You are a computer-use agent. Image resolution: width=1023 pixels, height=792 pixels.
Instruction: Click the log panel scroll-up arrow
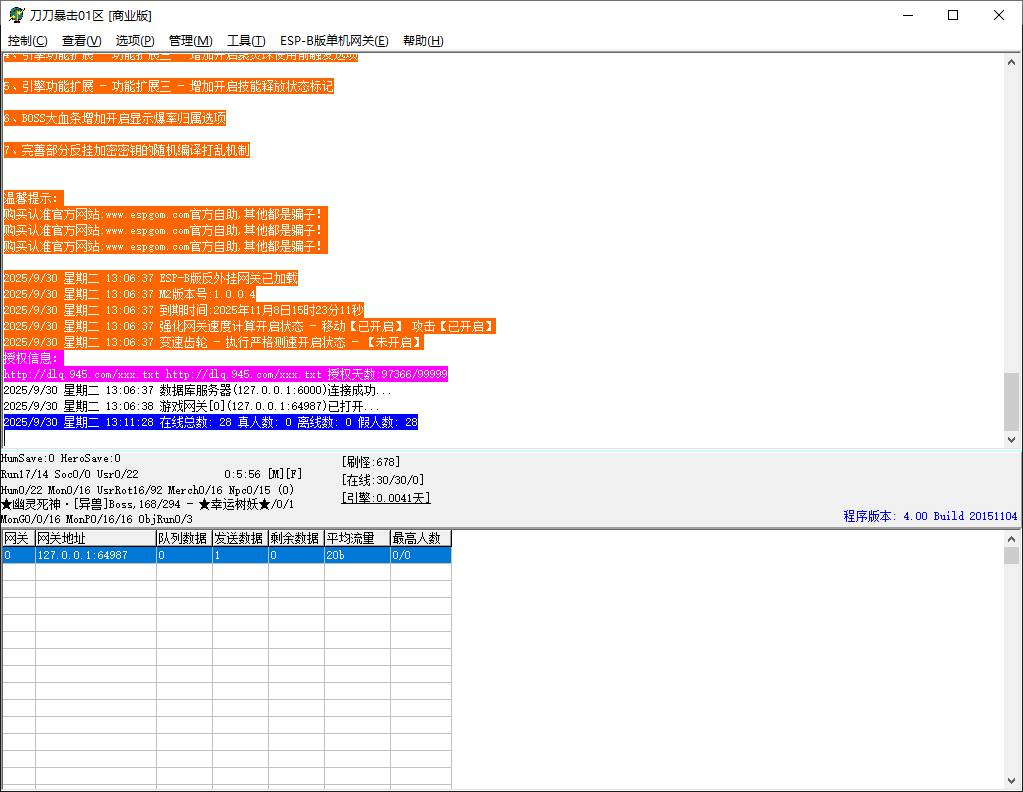click(x=1011, y=62)
